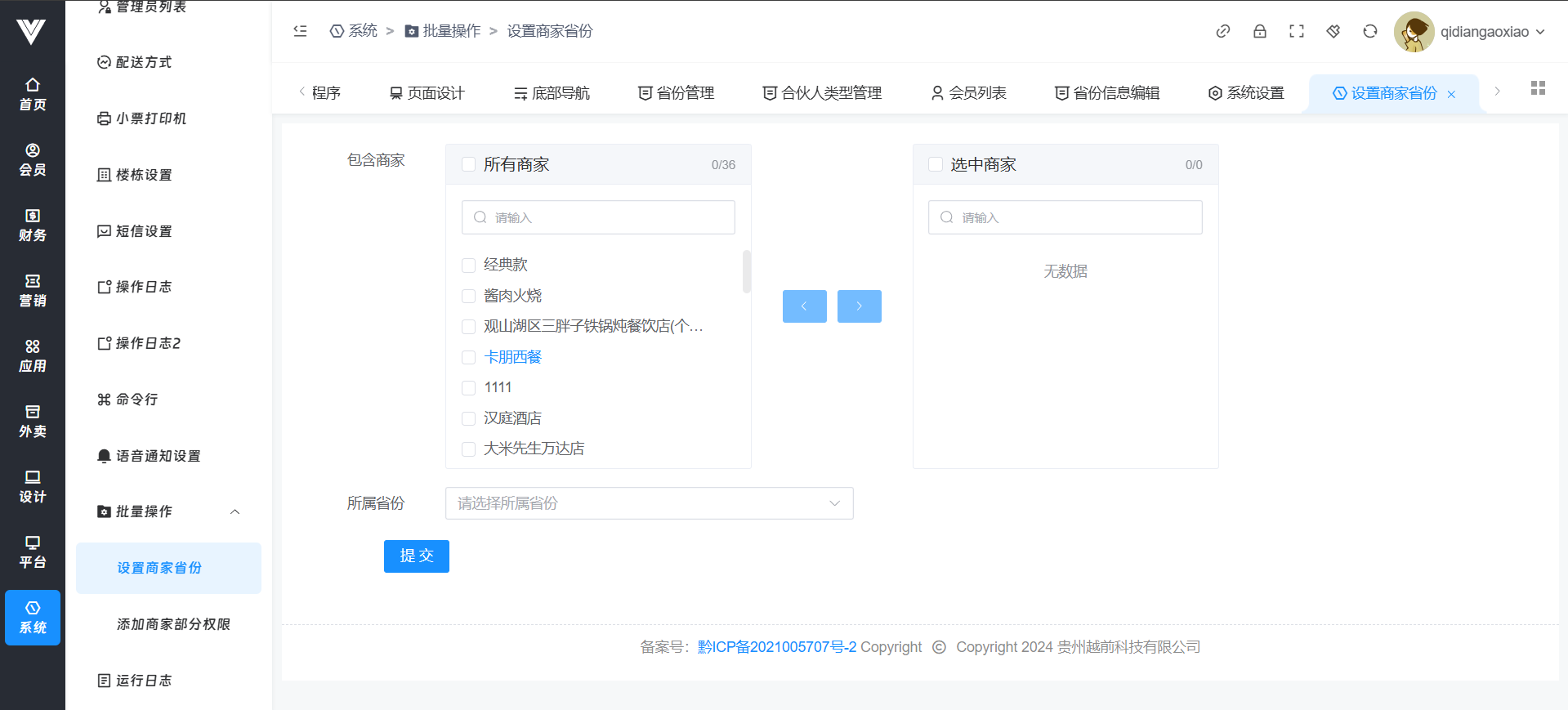
Task: Open the theme paint icon
Action: [1333, 31]
